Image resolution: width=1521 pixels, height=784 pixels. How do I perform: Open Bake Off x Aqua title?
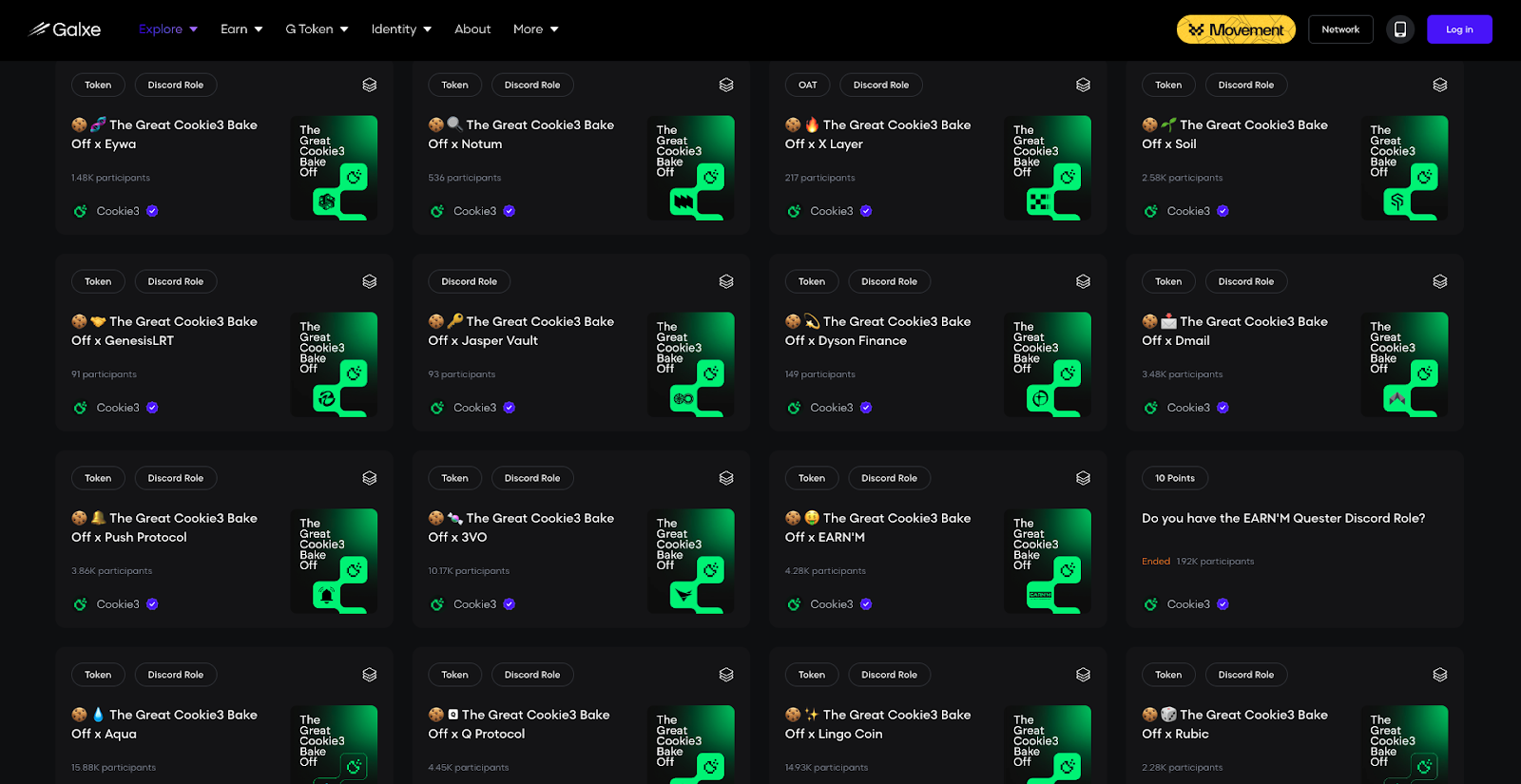(x=164, y=725)
